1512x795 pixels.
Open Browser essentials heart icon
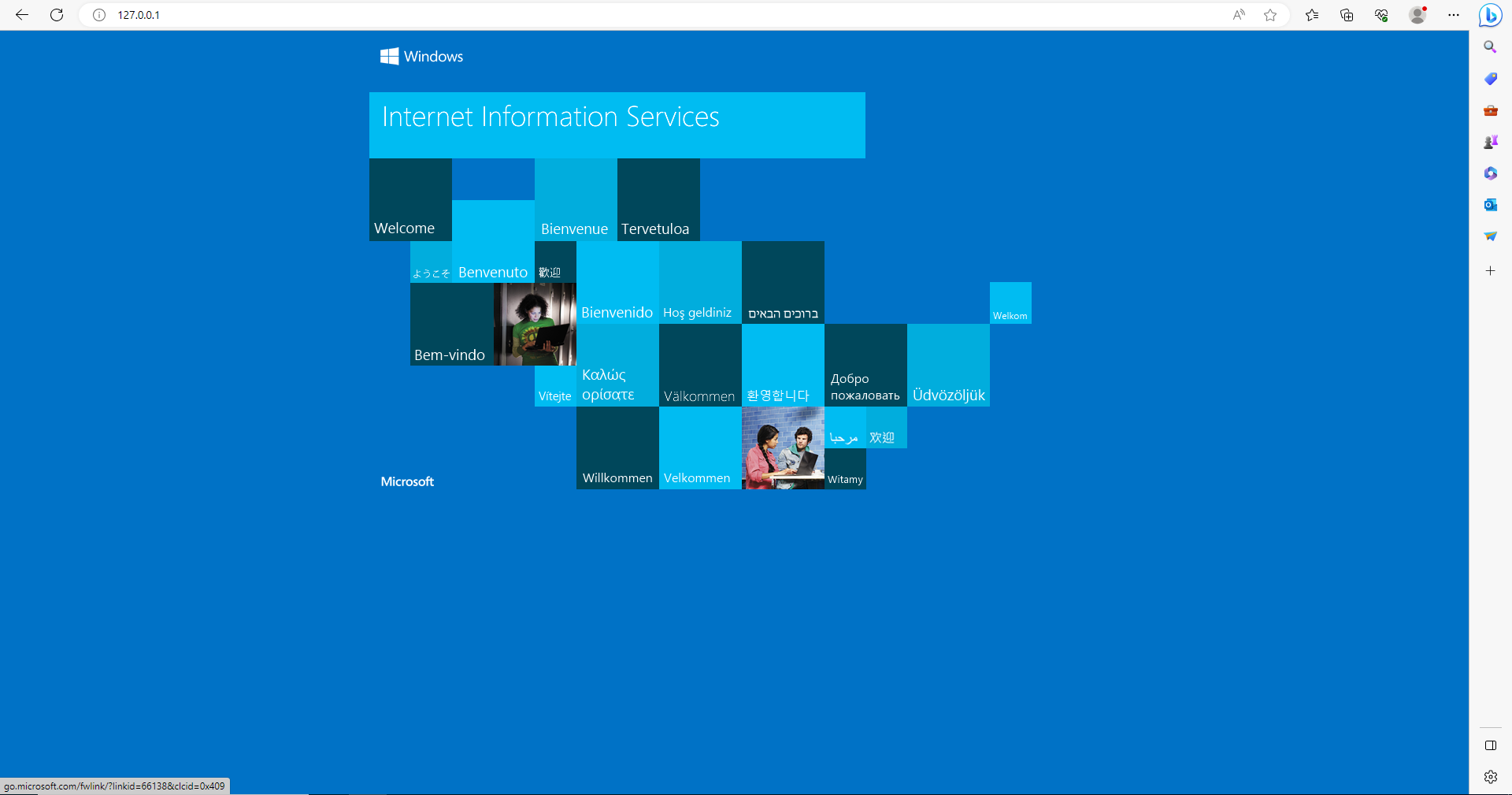pyautogui.click(x=1381, y=15)
